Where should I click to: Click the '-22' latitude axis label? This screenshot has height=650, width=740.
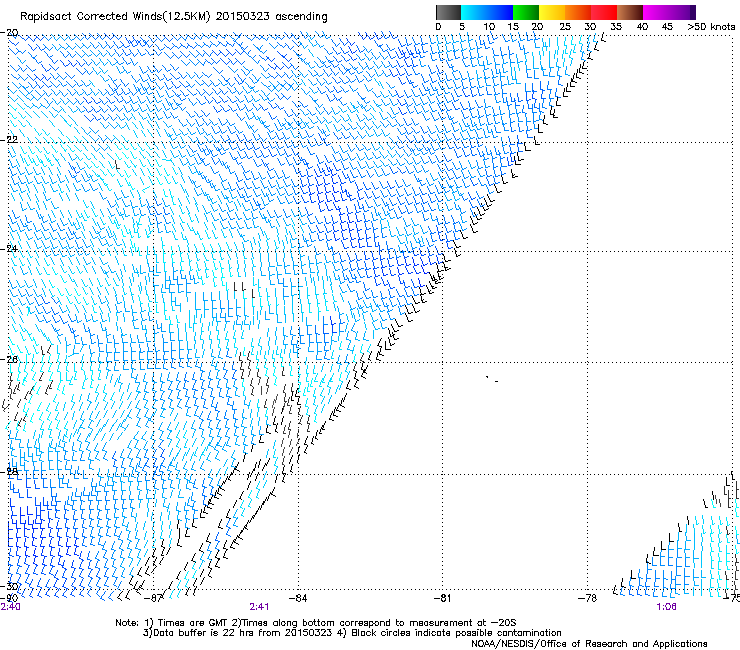click(x=9, y=140)
